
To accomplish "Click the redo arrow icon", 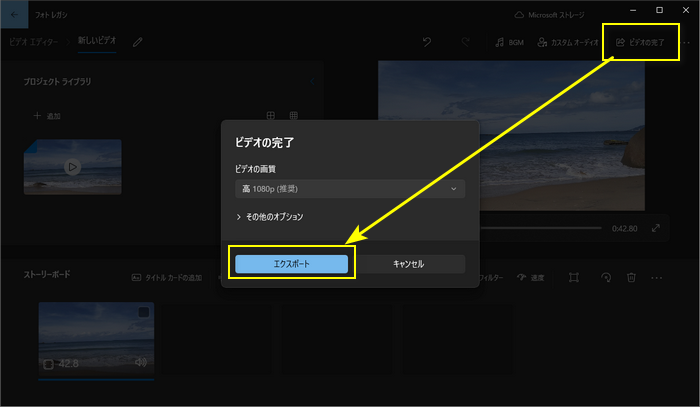I will [465, 42].
